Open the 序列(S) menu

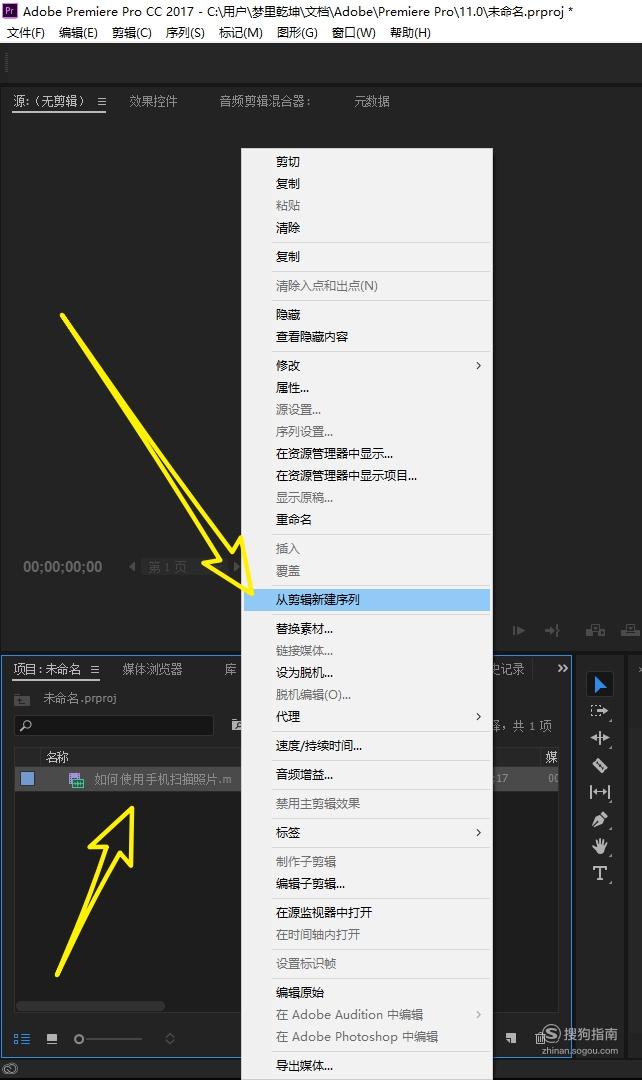[185, 32]
